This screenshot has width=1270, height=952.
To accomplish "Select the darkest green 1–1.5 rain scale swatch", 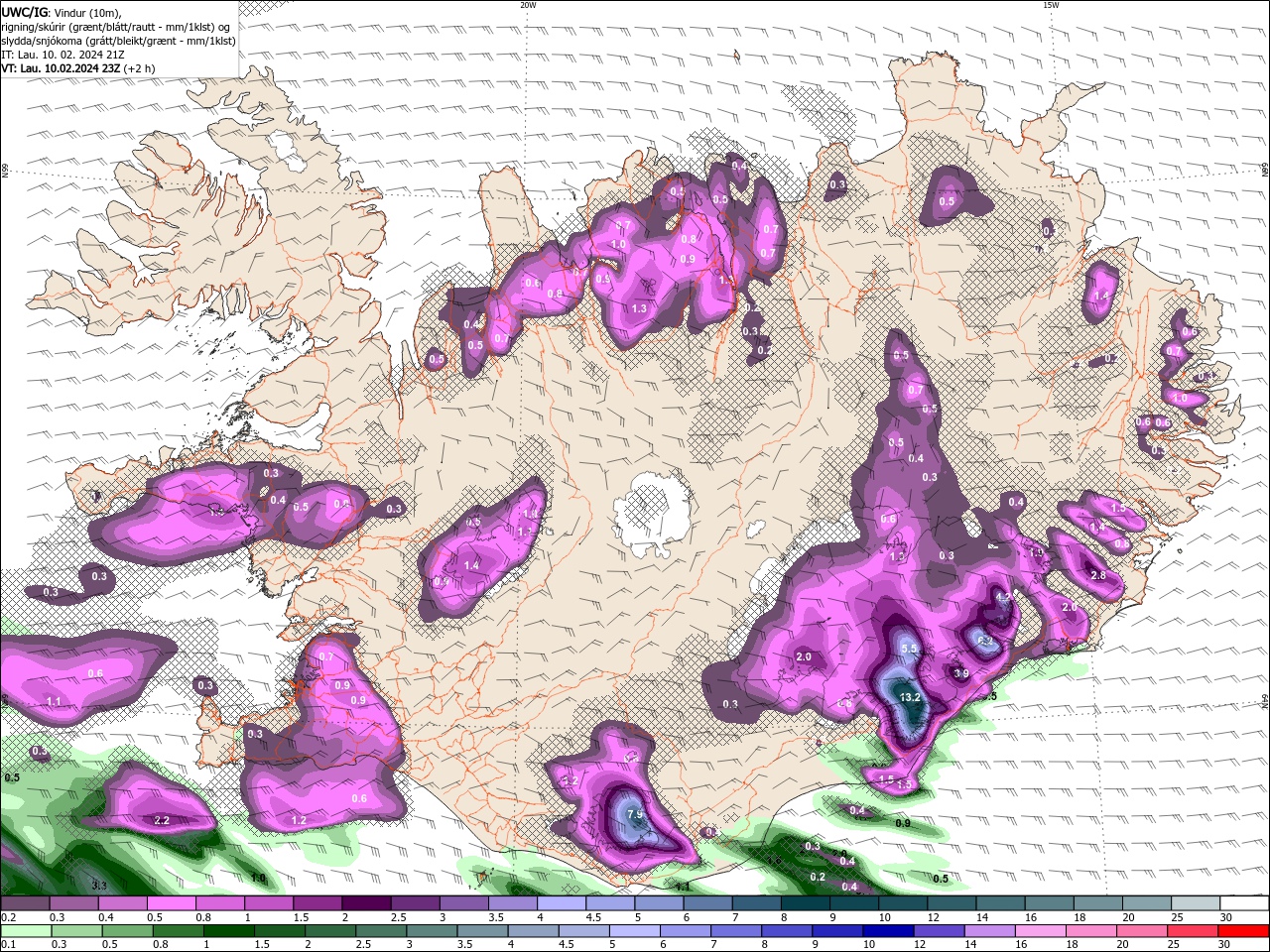I will coord(228,931).
